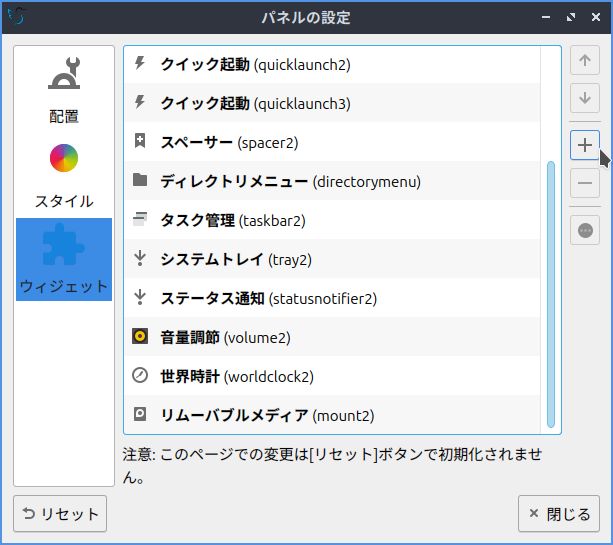Select the システムトレイ (tray2) entry
The image size is (613, 545).
[x=332, y=259]
